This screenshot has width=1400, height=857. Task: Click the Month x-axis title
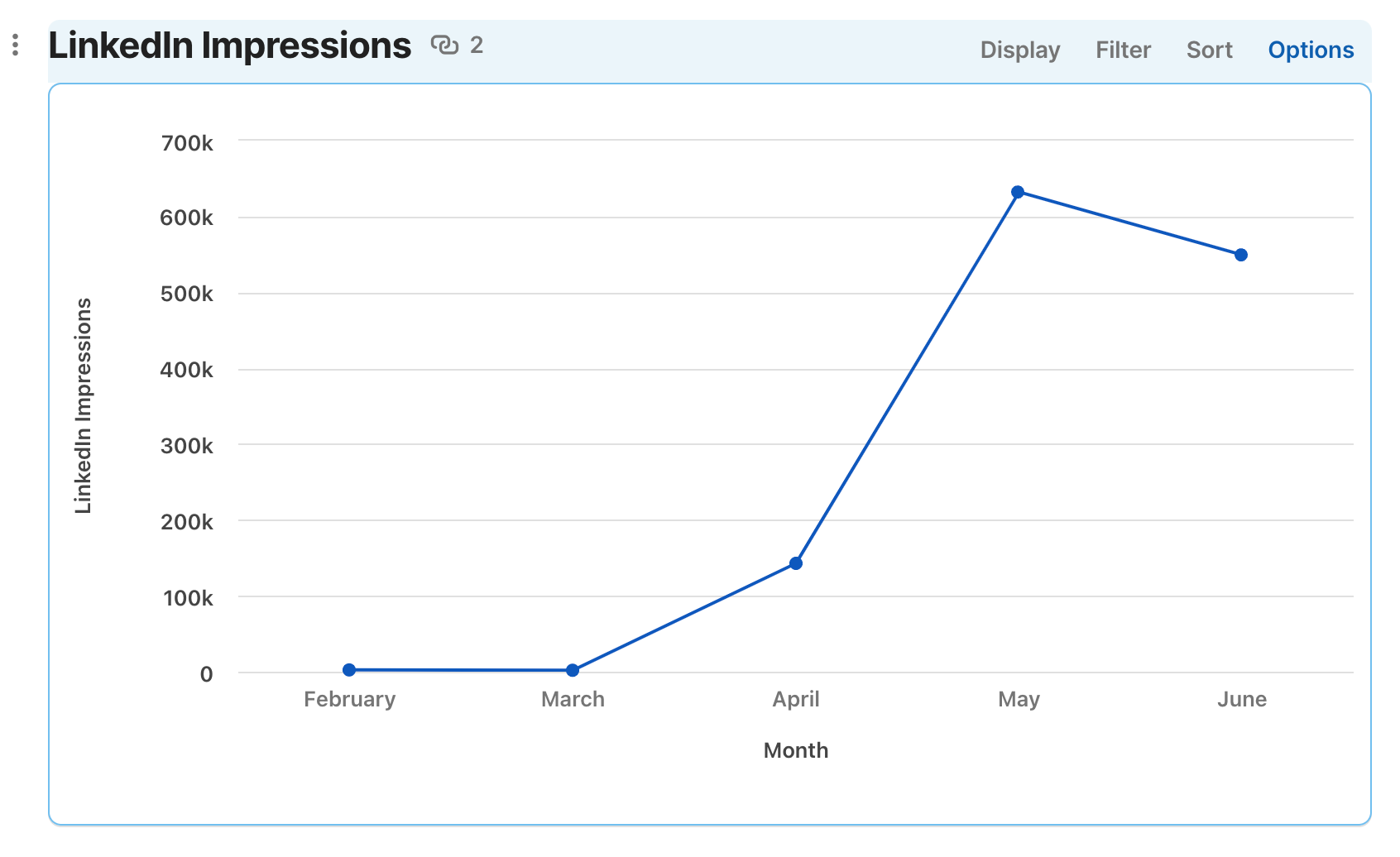(x=796, y=750)
